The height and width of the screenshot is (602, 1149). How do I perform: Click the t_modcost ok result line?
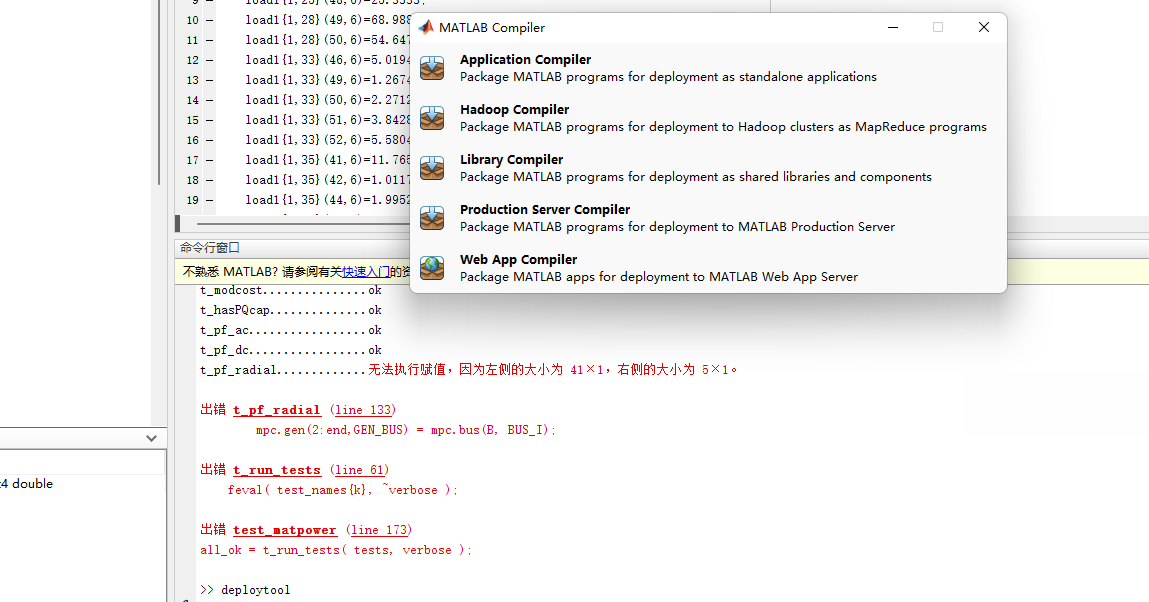point(291,291)
